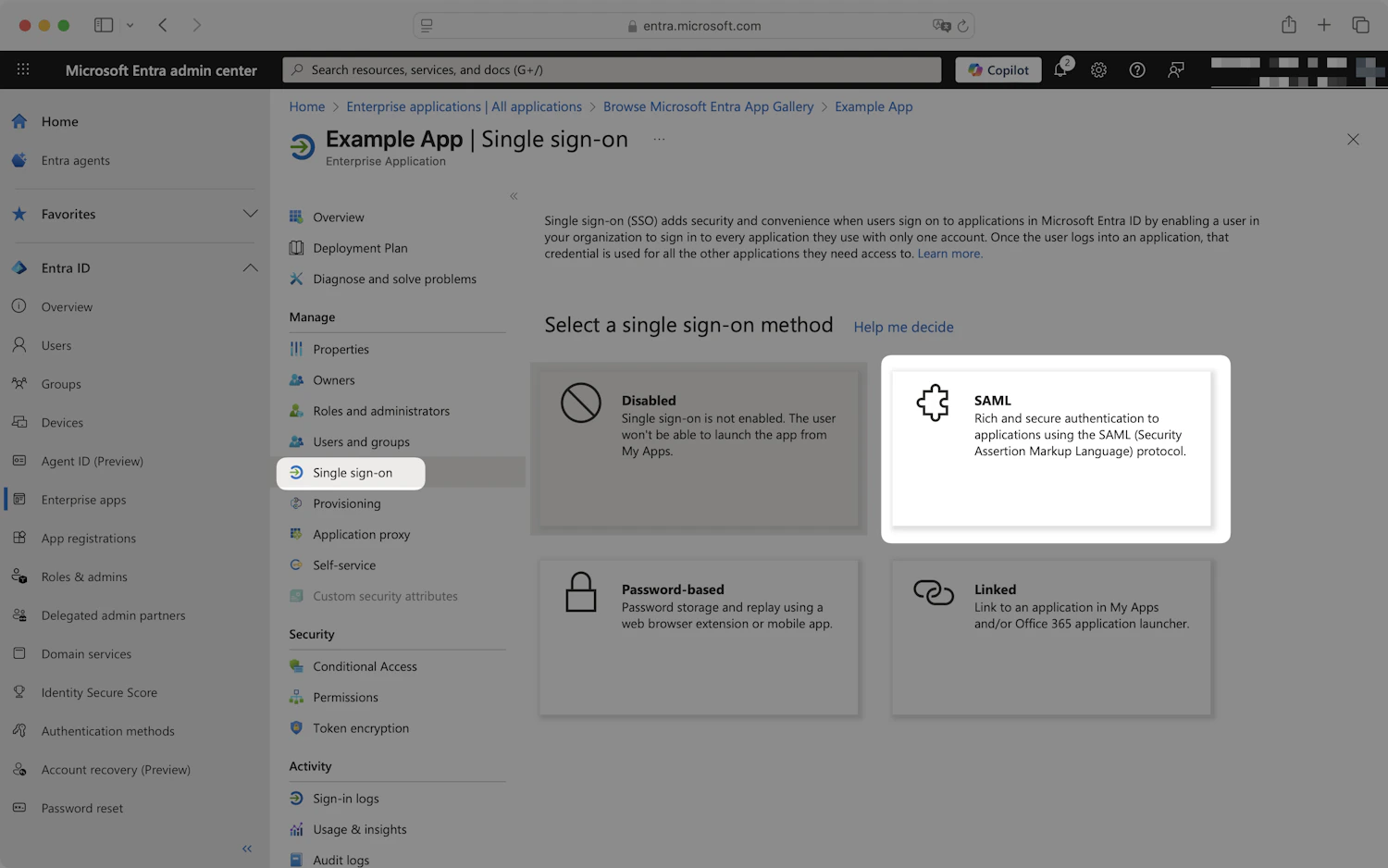
Task: Click the Token encryption shield icon
Action: point(296,728)
